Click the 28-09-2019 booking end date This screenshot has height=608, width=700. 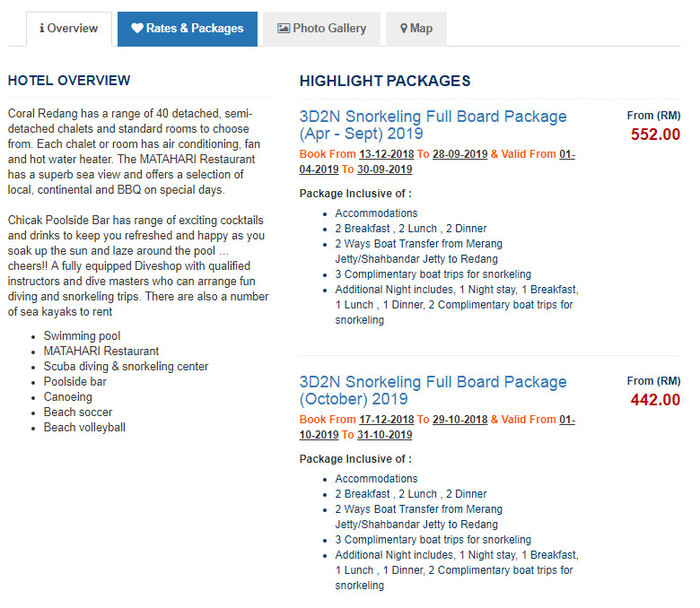(x=460, y=154)
